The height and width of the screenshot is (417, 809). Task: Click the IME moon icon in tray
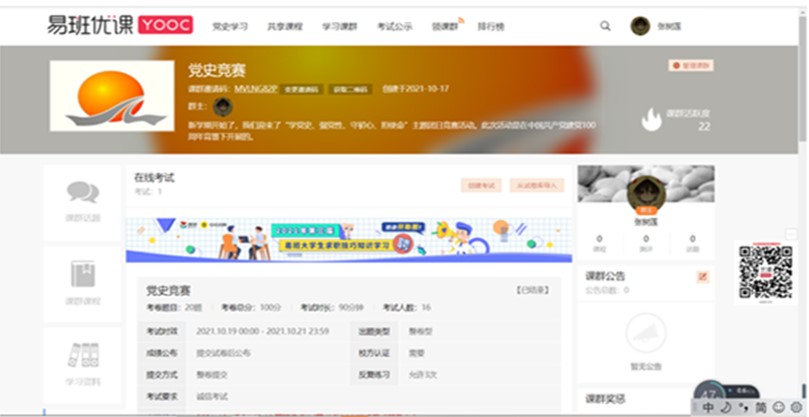[725, 408]
